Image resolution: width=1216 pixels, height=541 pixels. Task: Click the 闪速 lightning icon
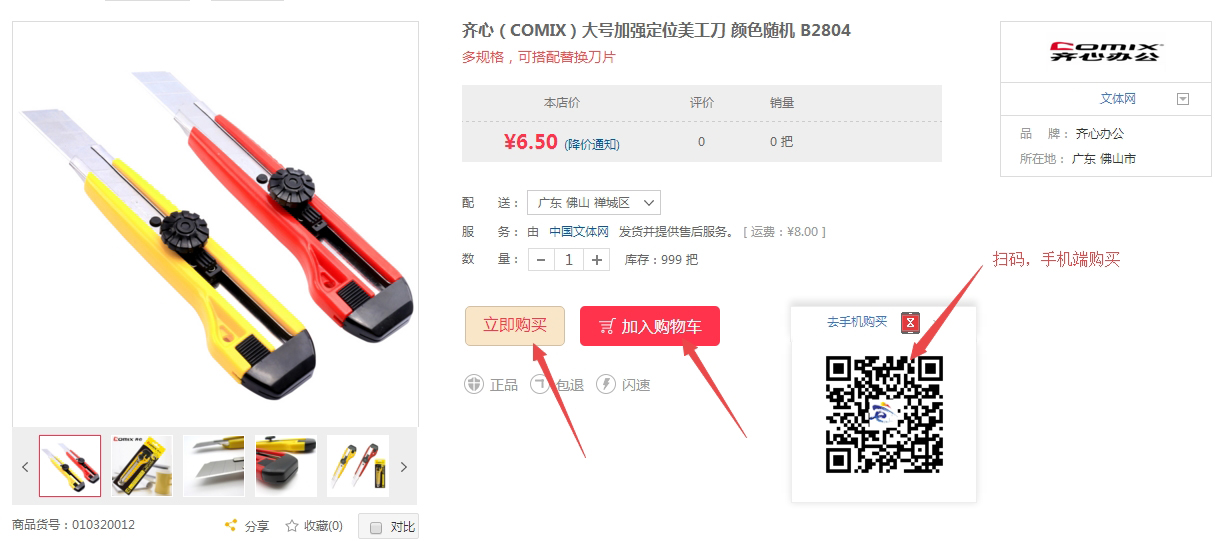click(x=606, y=385)
